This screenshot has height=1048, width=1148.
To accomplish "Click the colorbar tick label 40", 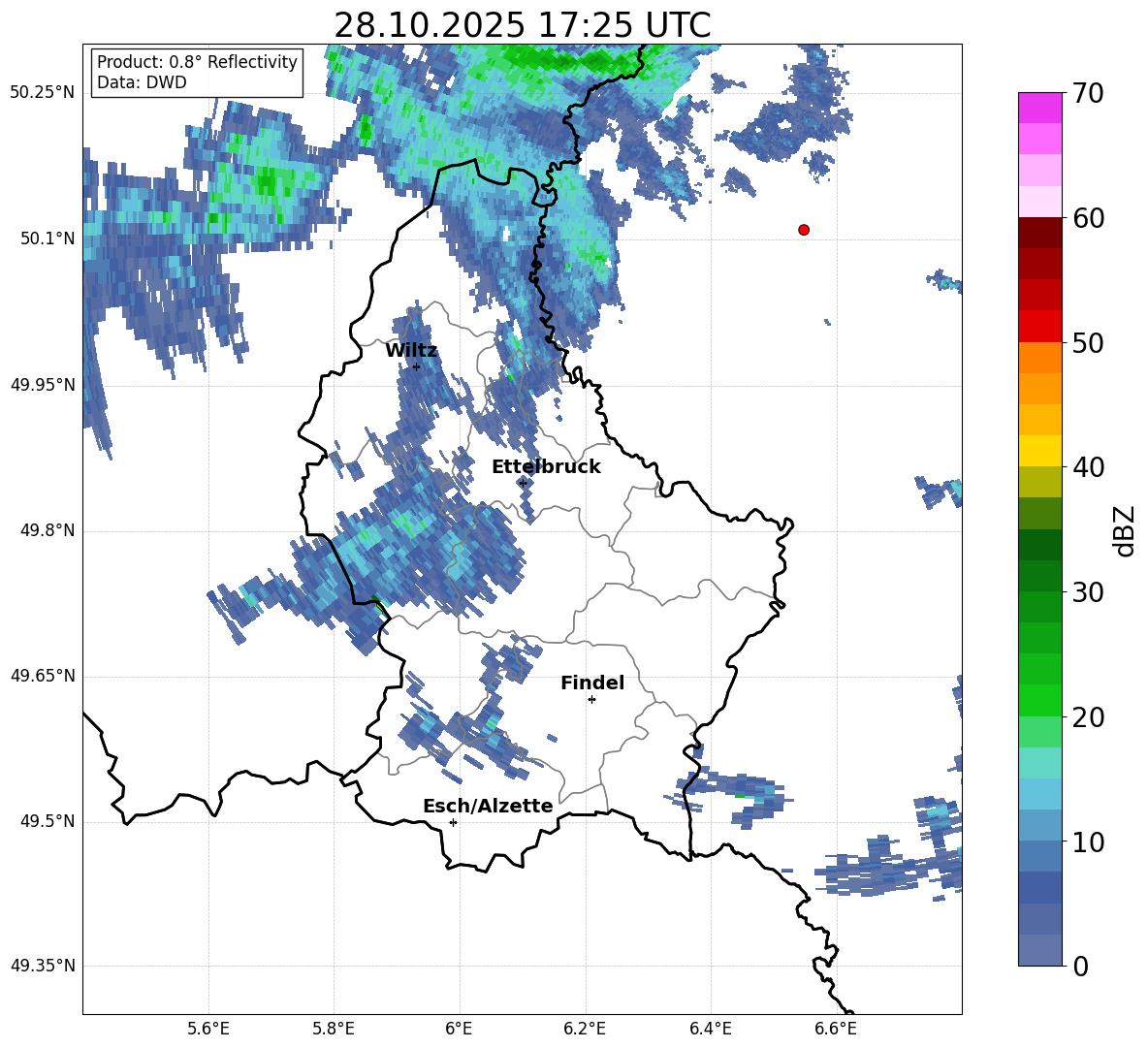I will point(1088,467).
